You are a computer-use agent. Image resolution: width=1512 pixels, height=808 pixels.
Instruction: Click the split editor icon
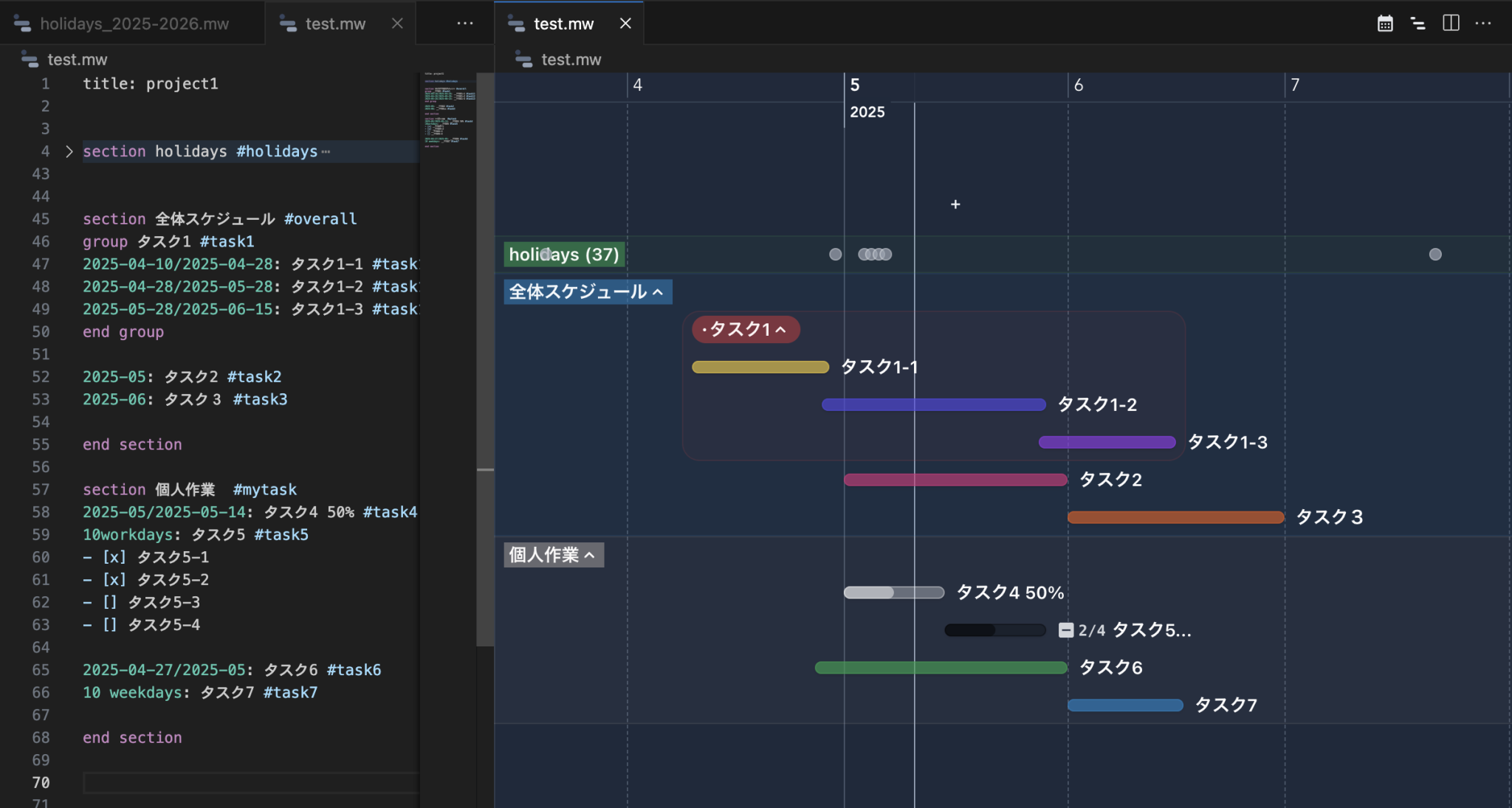click(x=1451, y=24)
